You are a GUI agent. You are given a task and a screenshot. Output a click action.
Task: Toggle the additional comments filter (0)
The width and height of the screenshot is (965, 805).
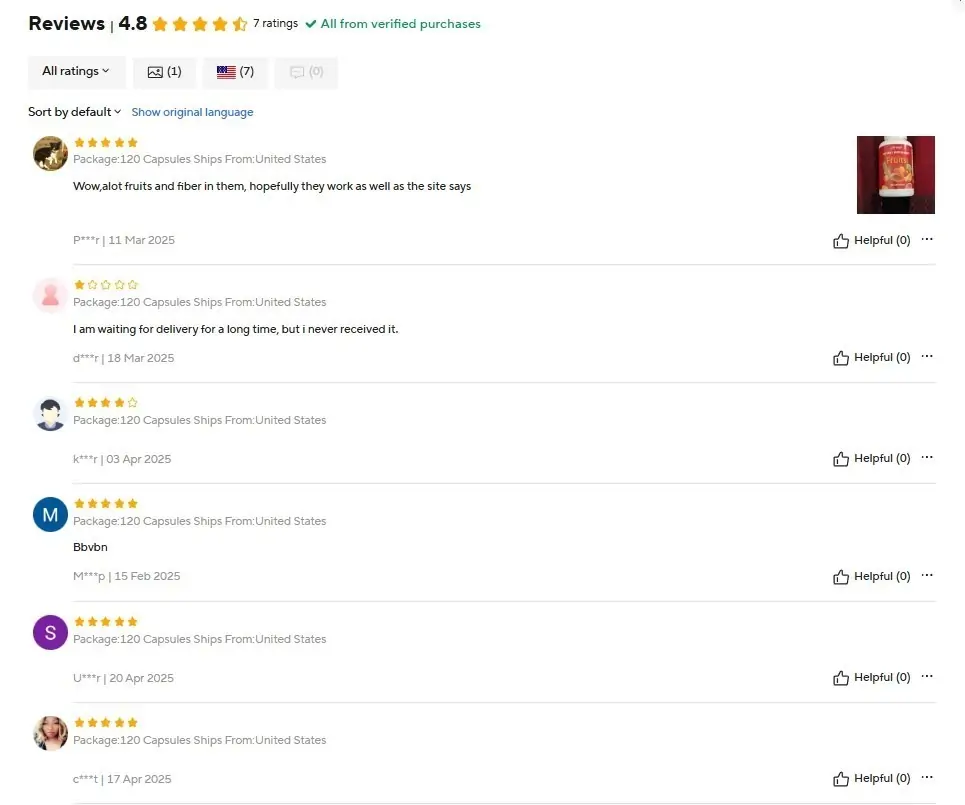pos(306,72)
